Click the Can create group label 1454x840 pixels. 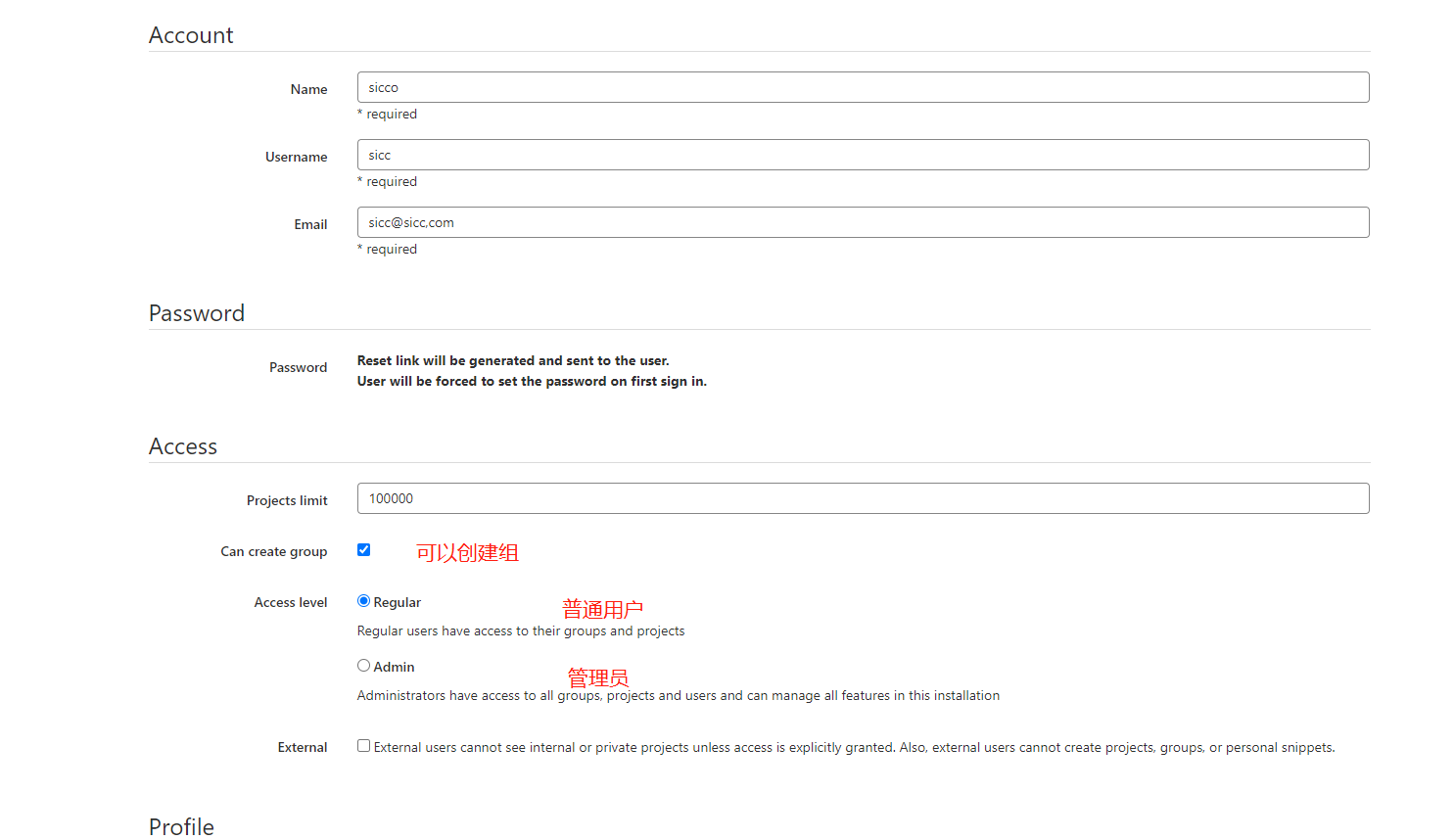tap(274, 551)
